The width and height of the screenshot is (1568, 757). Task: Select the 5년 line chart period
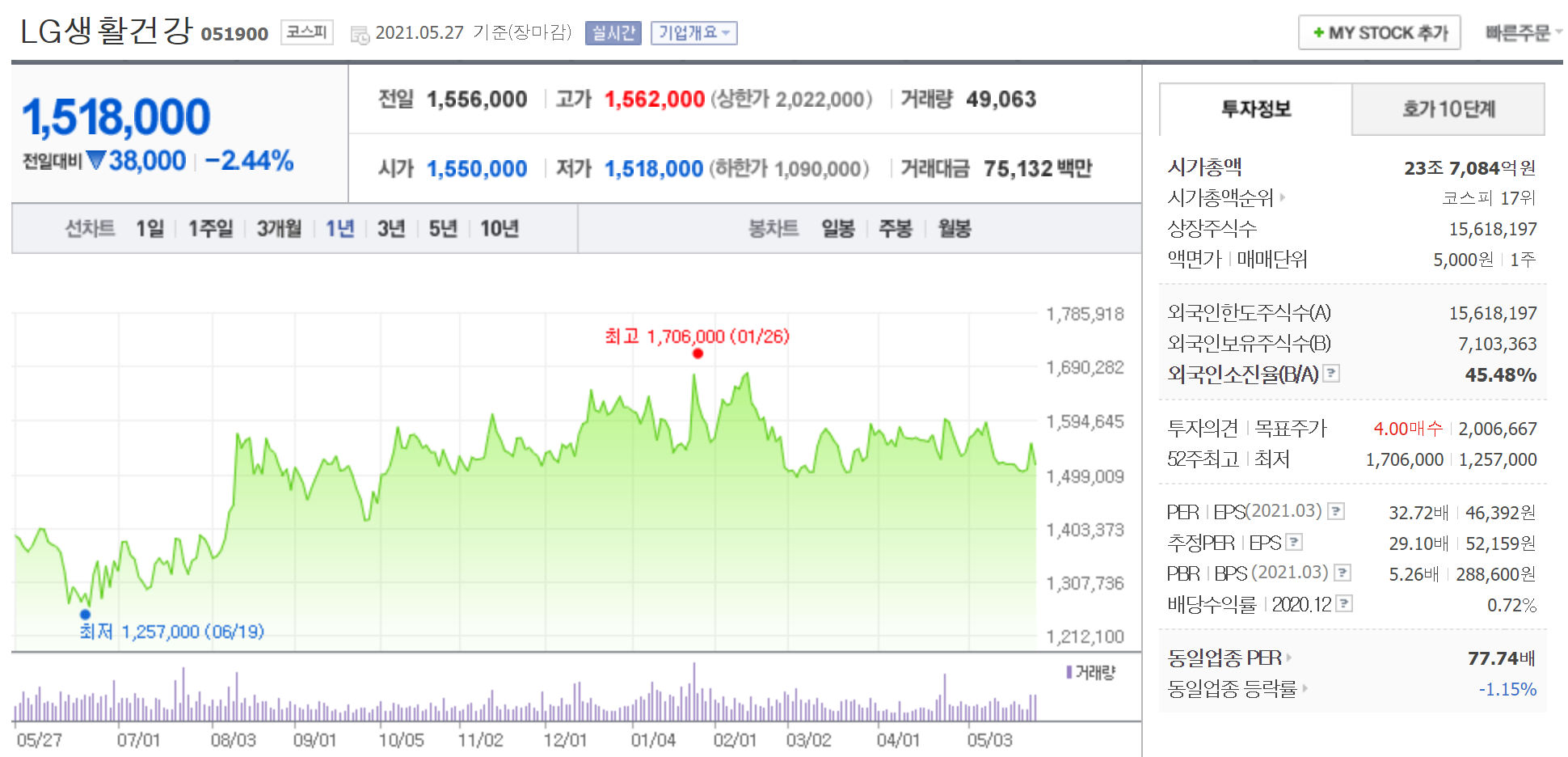click(443, 229)
